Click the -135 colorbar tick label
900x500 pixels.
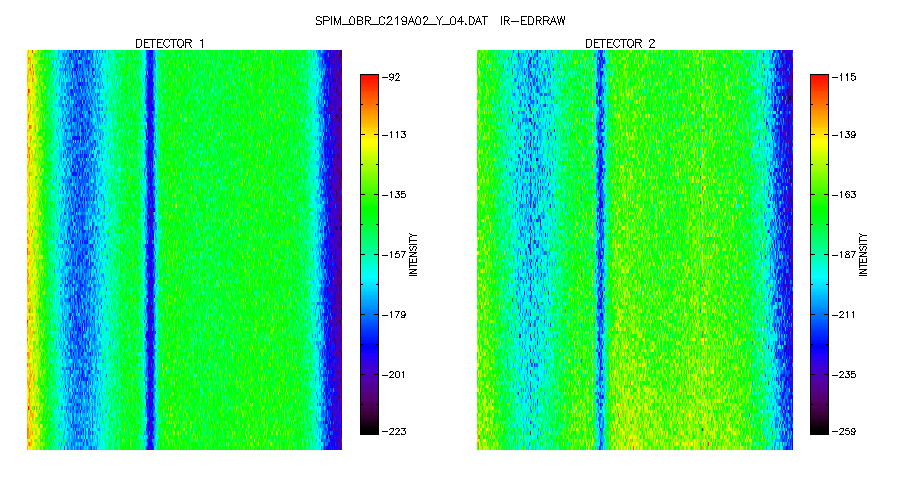[394, 195]
